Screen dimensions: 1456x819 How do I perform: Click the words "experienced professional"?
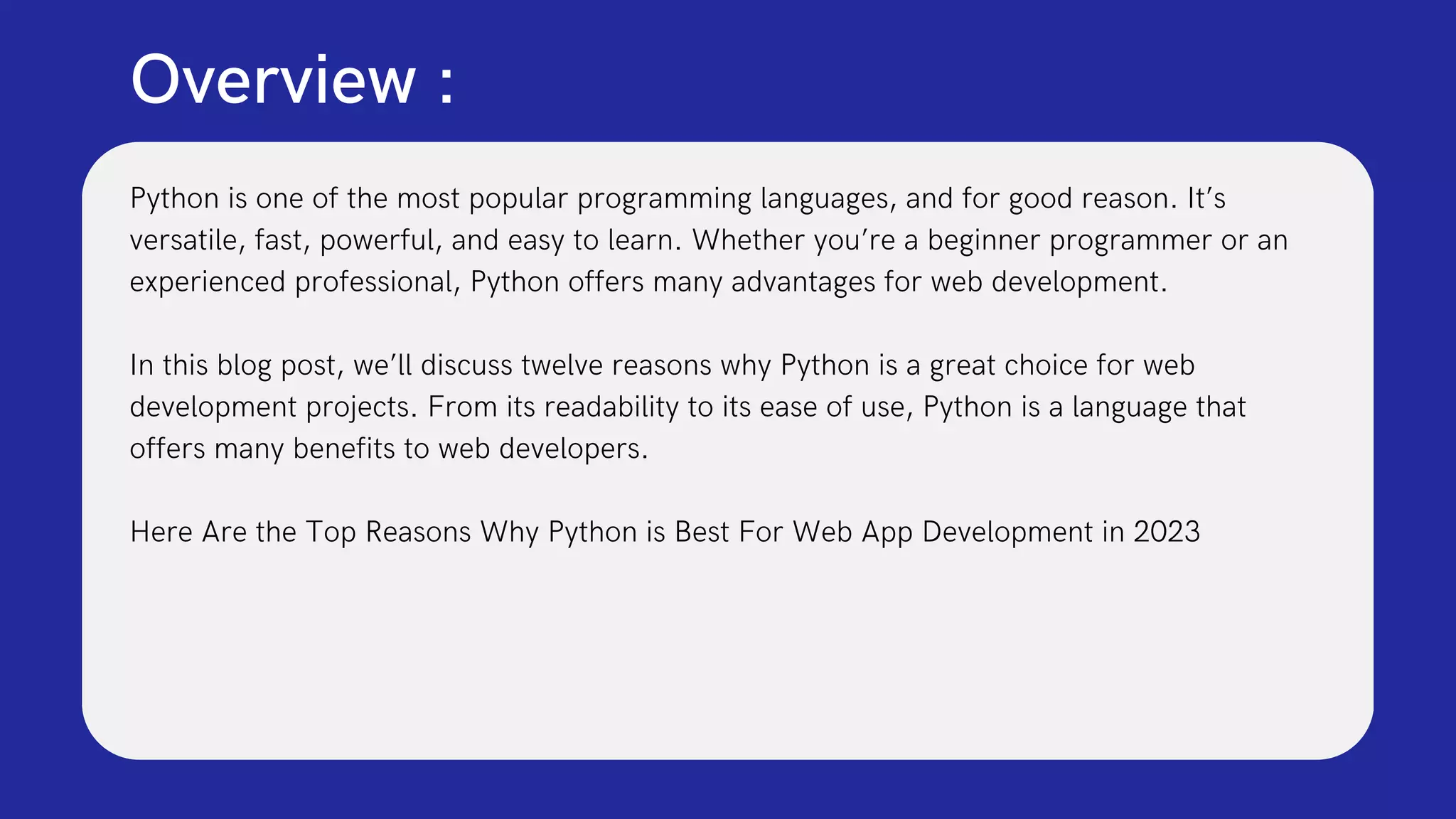(x=294, y=282)
